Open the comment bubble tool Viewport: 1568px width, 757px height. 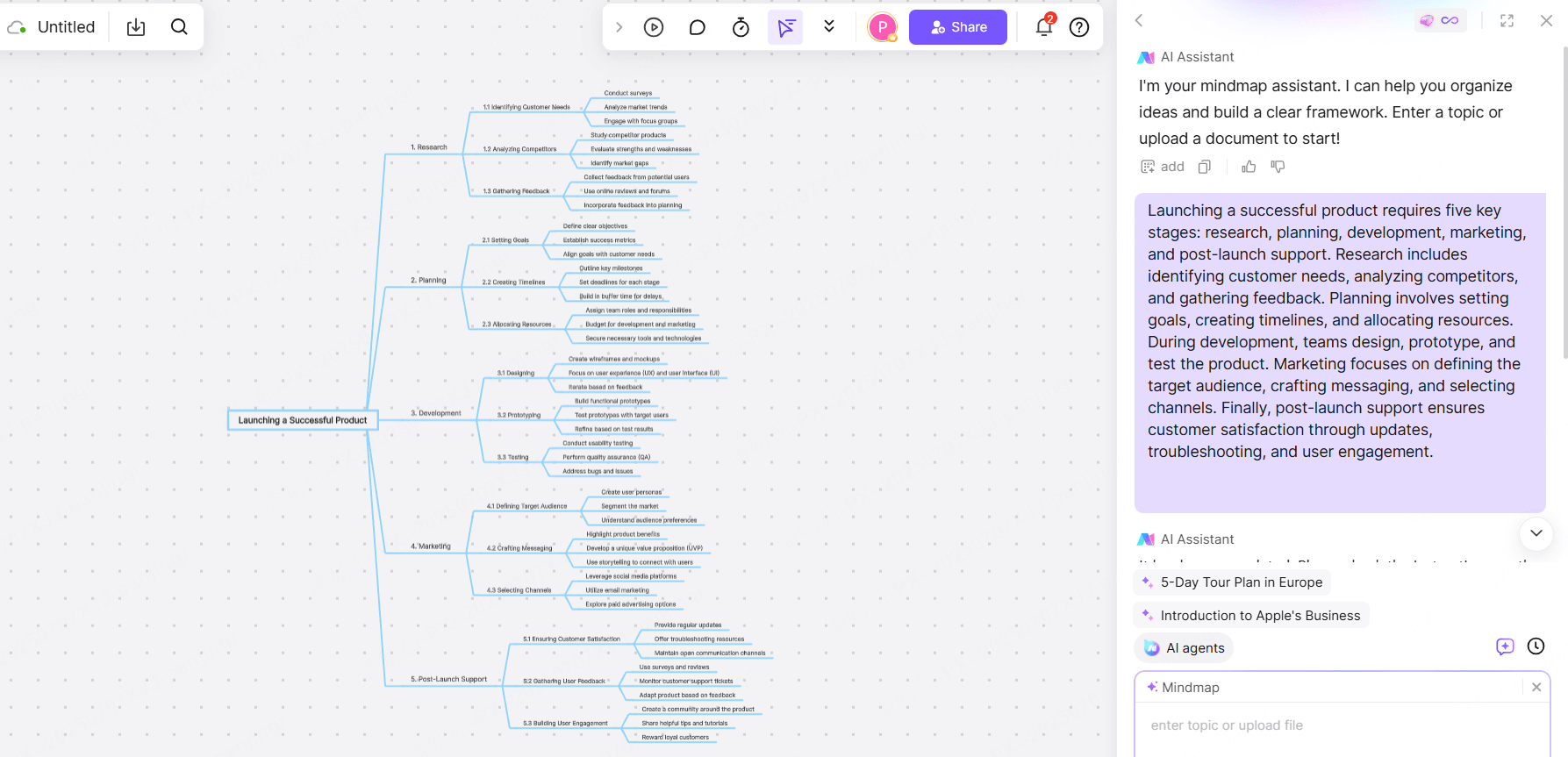(698, 27)
